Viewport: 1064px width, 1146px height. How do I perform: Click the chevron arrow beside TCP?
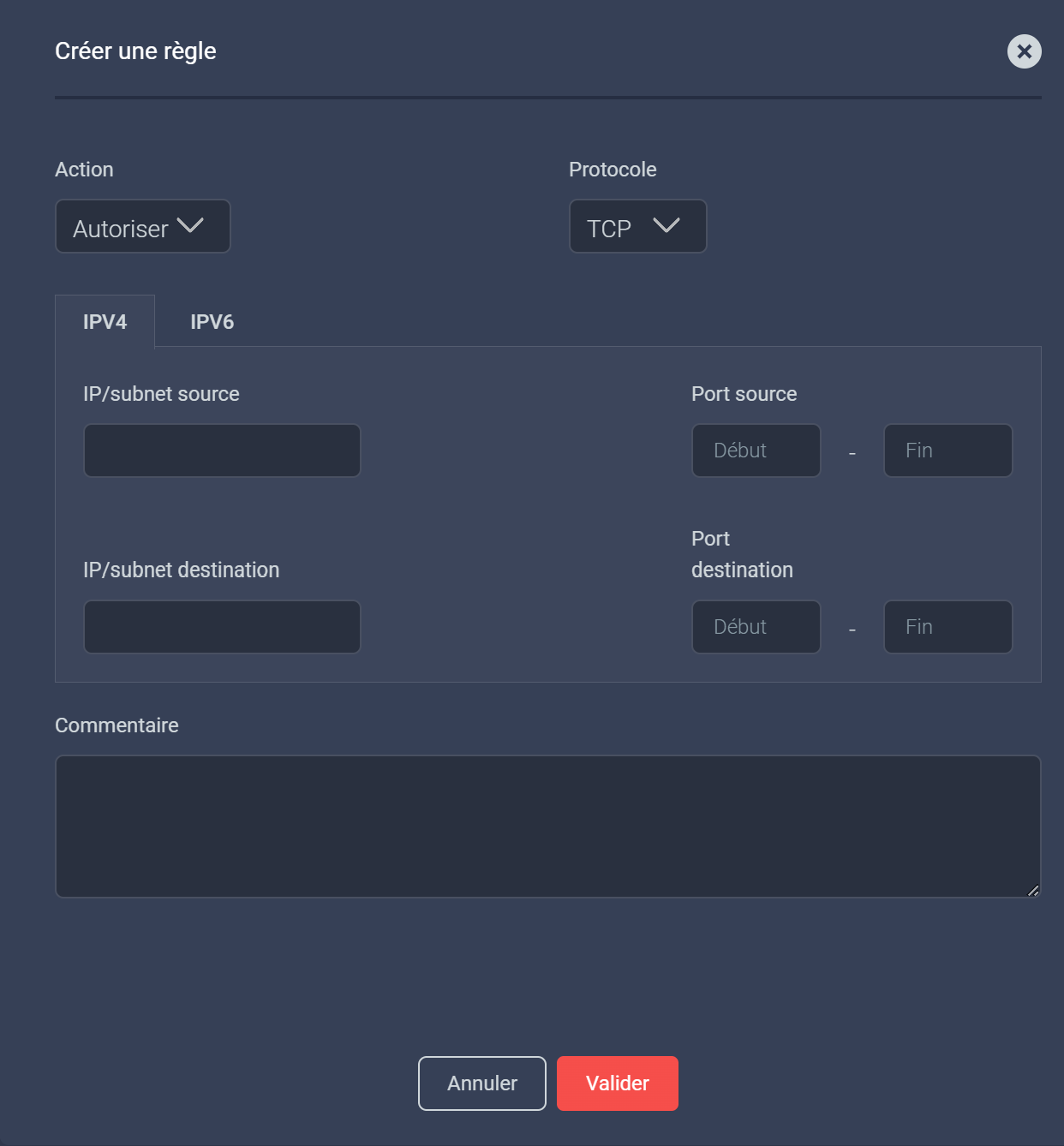click(666, 225)
